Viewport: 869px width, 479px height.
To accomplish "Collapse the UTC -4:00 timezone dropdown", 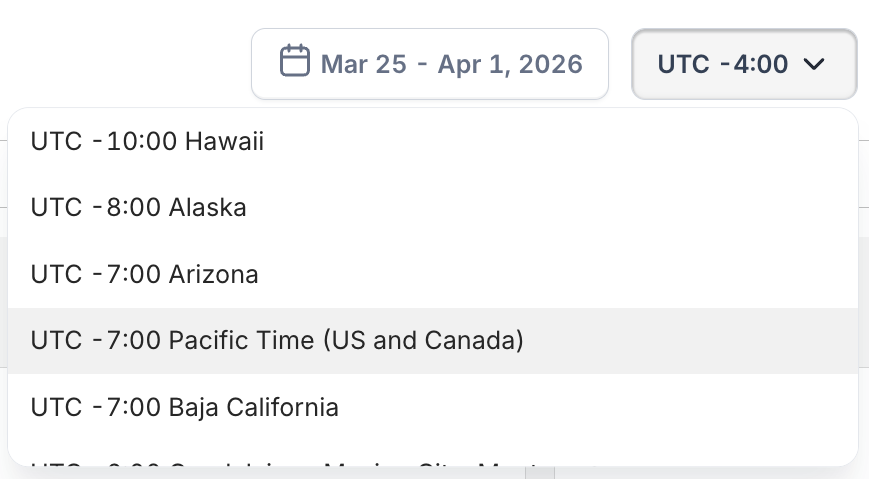I will tap(744, 64).
